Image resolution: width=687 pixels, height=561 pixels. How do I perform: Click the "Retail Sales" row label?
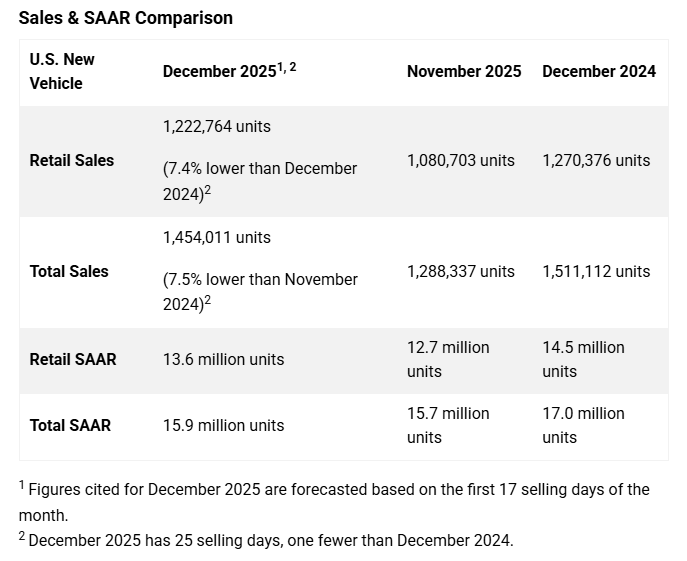[x=72, y=160]
